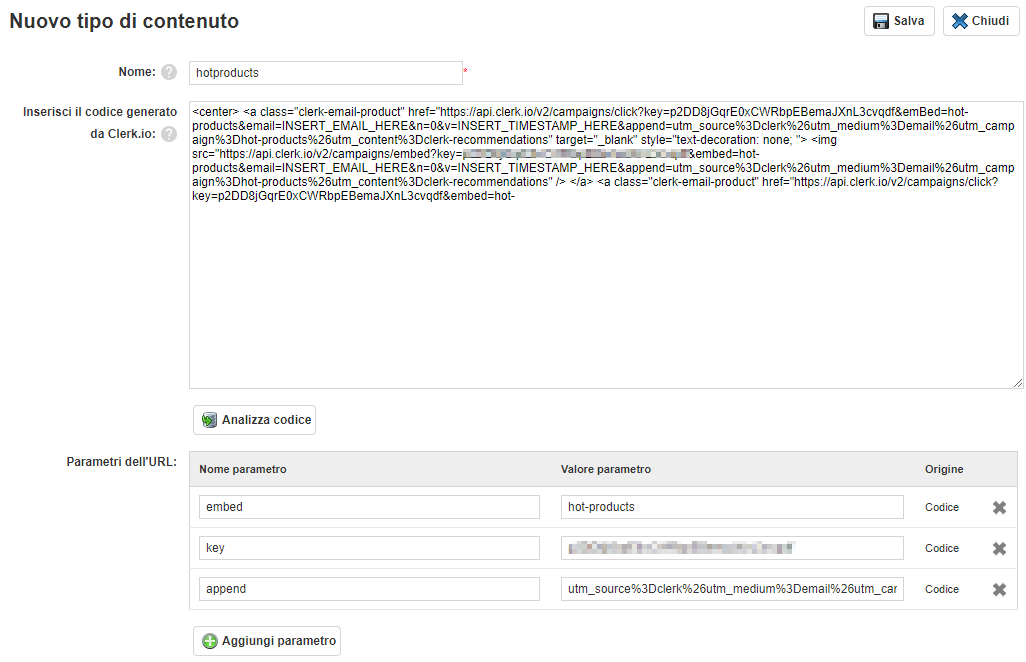Click the key parameter name field
The width and height of the screenshot is (1026, 662).
(x=369, y=548)
